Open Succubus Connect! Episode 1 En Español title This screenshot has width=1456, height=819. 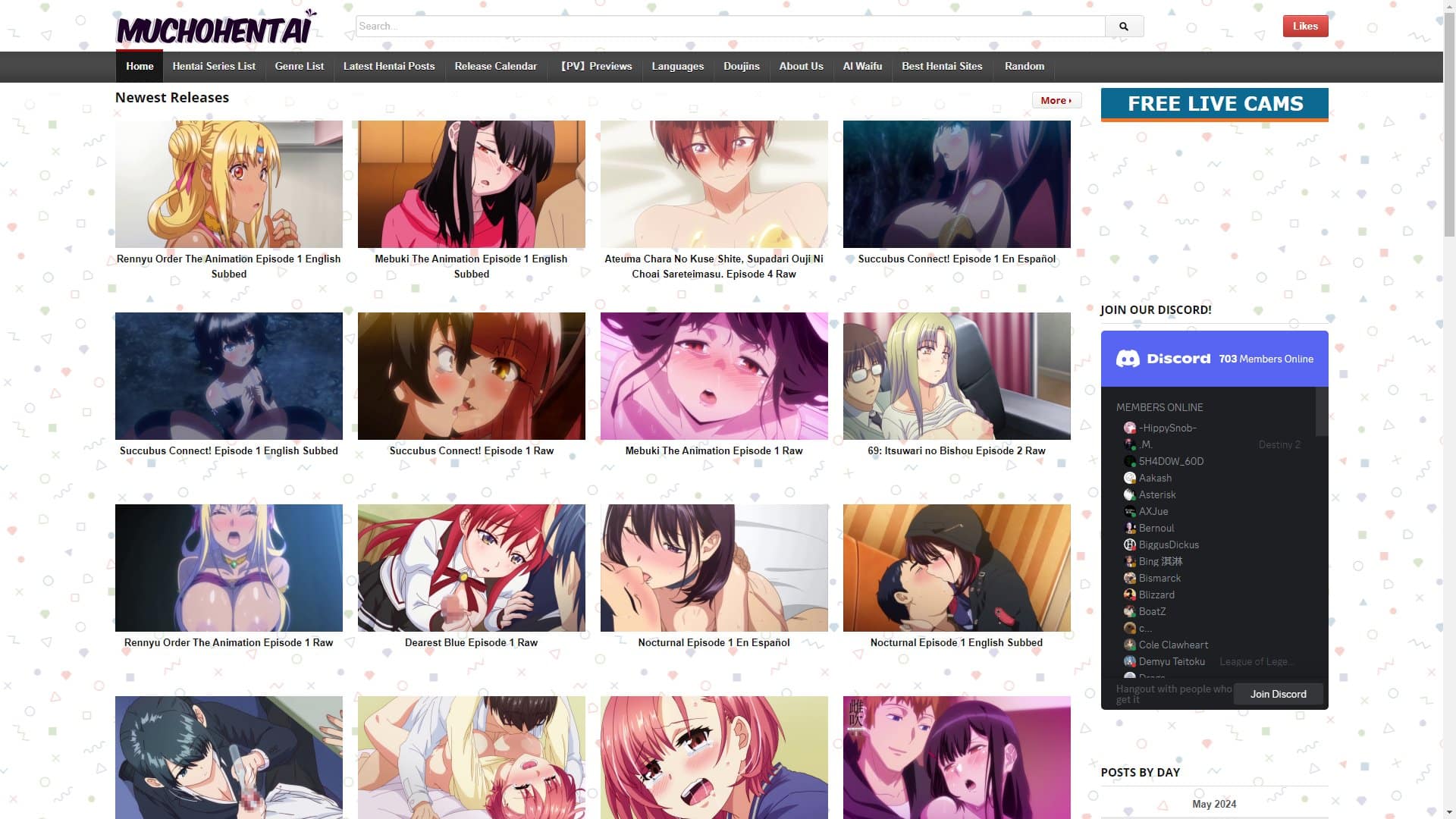click(957, 259)
